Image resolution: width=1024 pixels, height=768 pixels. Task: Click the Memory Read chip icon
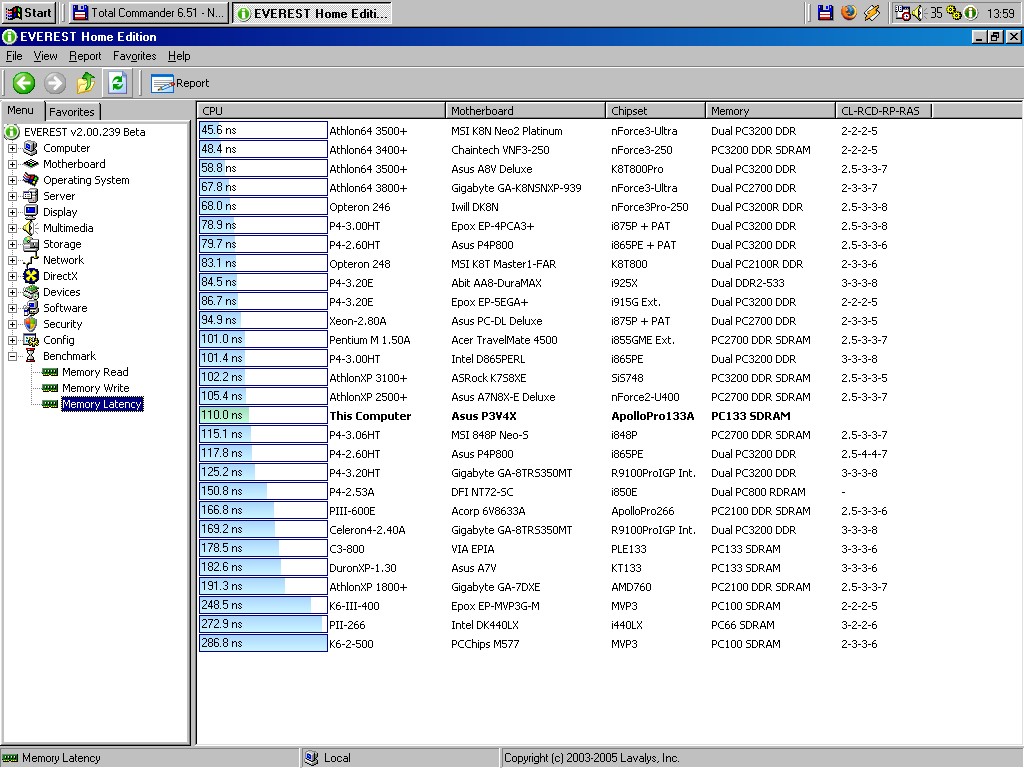(x=50, y=372)
